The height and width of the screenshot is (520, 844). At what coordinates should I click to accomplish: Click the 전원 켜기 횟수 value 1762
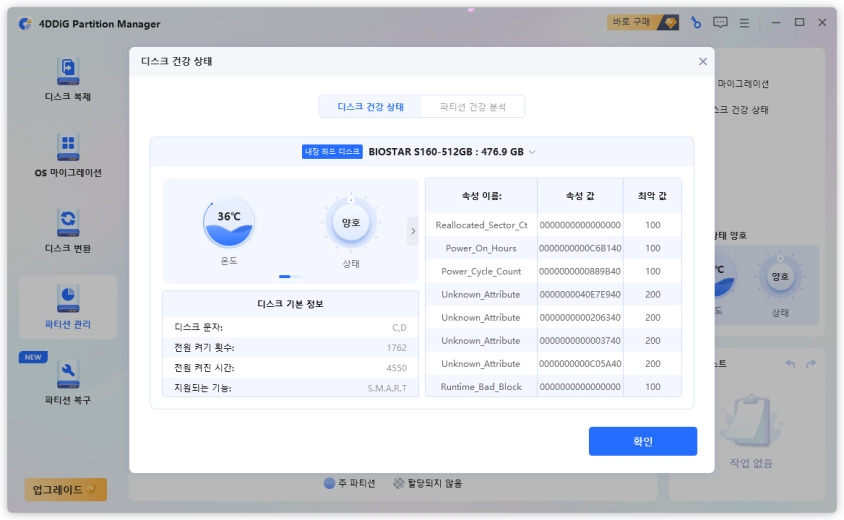click(396, 348)
